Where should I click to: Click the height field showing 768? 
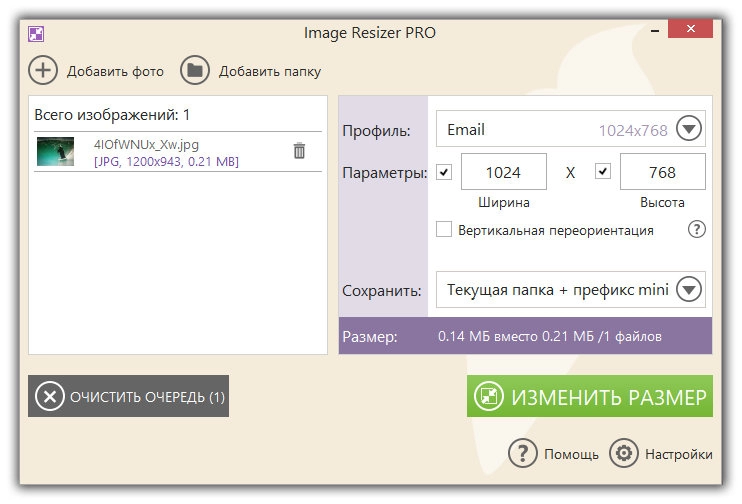click(x=663, y=172)
